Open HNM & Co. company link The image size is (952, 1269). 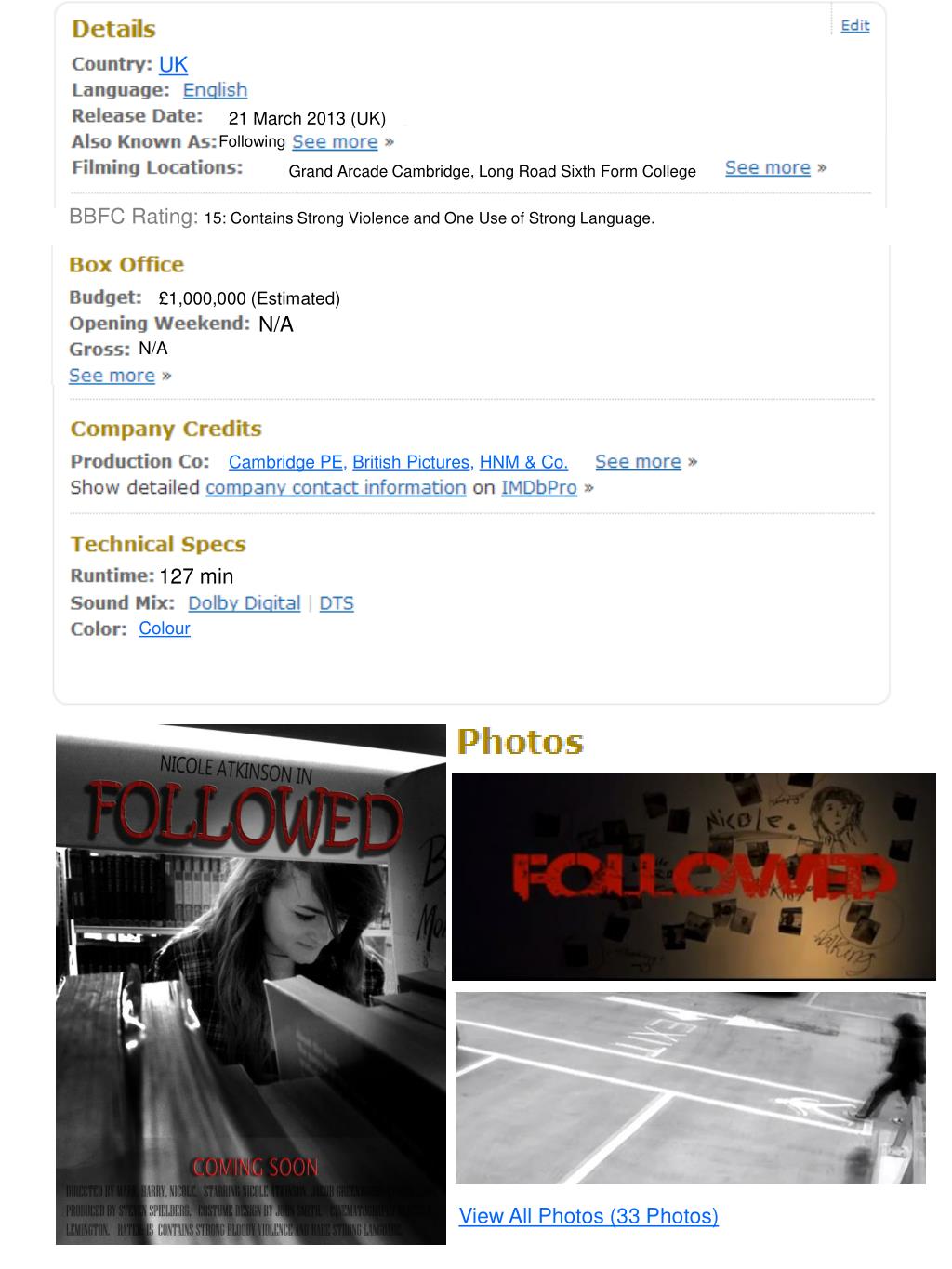(x=523, y=462)
